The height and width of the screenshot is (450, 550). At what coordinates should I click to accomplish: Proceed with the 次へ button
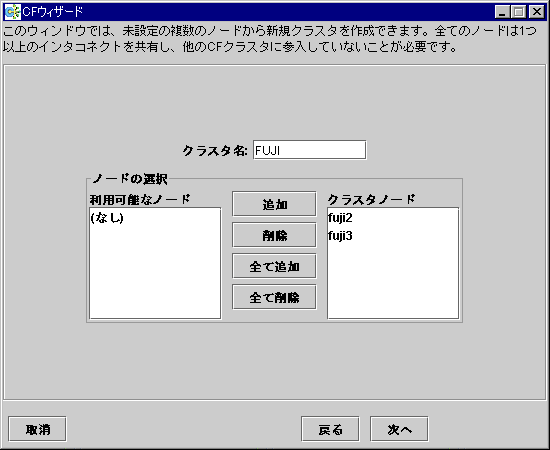pos(399,429)
